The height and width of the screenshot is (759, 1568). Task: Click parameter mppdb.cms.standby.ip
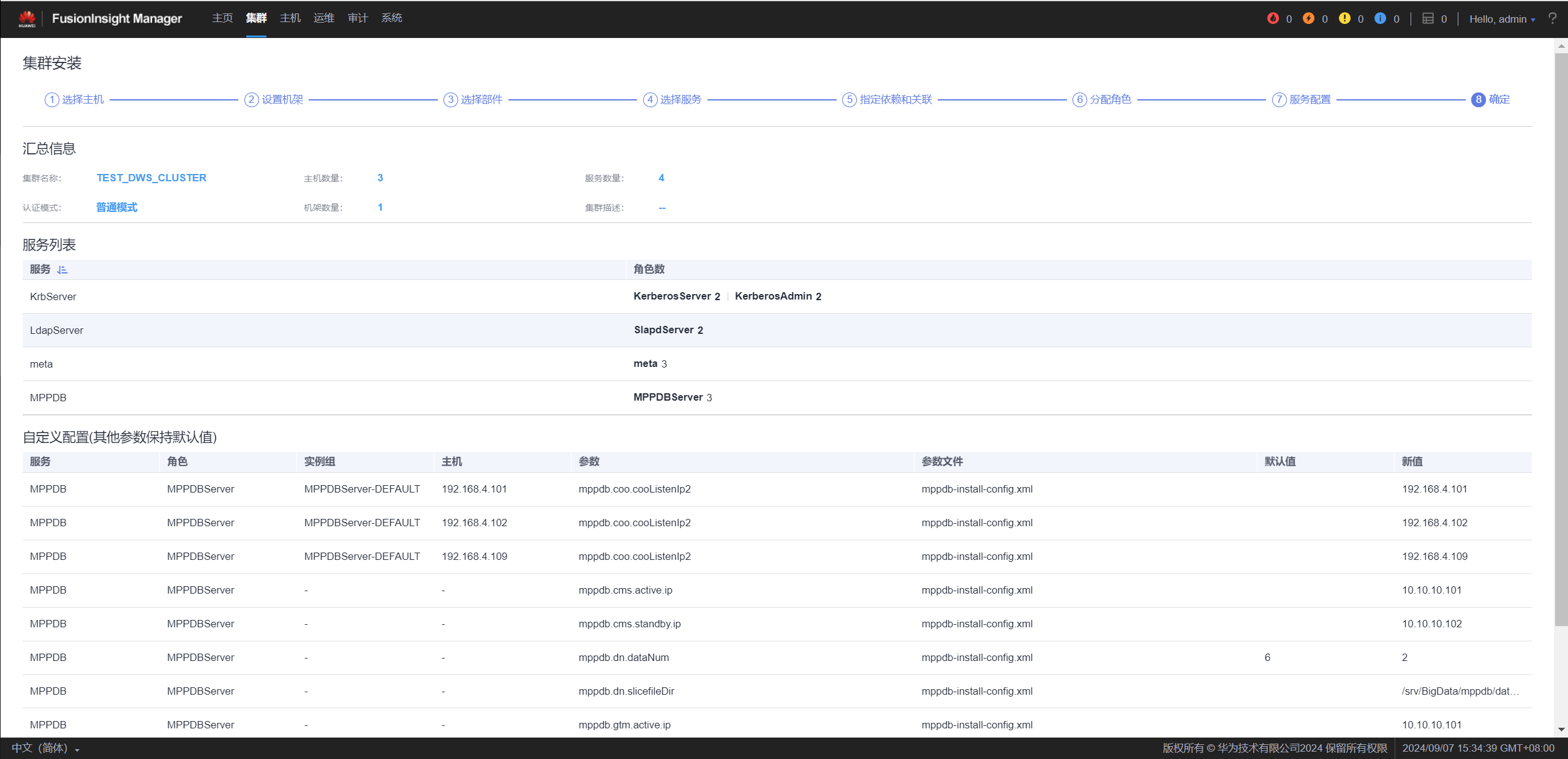(x=630, y=624)
